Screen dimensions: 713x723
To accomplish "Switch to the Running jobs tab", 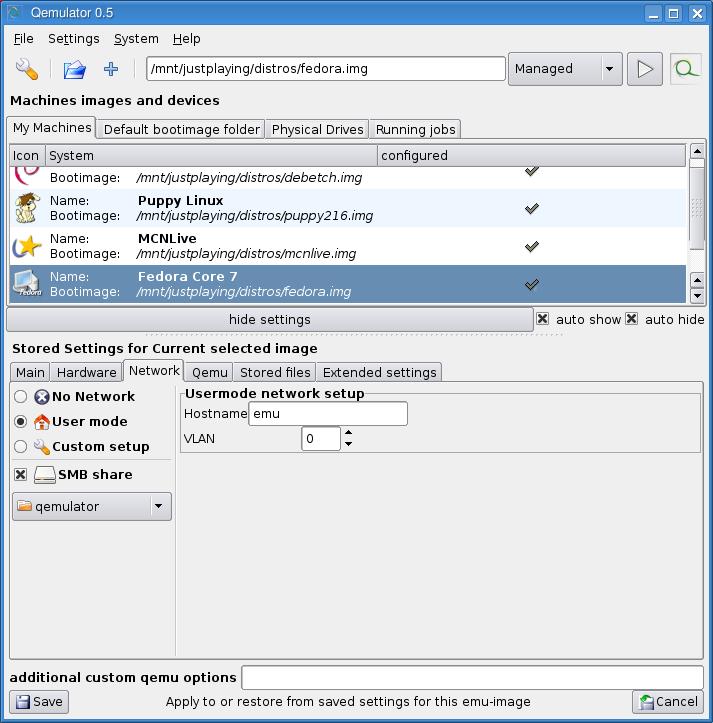I will 415,130.
